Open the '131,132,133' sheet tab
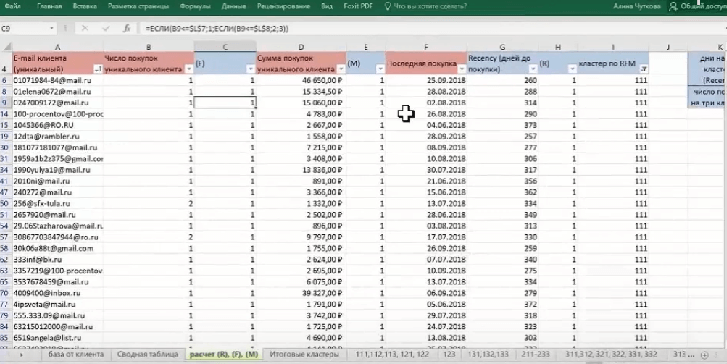Viewport: 727px width, 364px height. click(489, 354)
